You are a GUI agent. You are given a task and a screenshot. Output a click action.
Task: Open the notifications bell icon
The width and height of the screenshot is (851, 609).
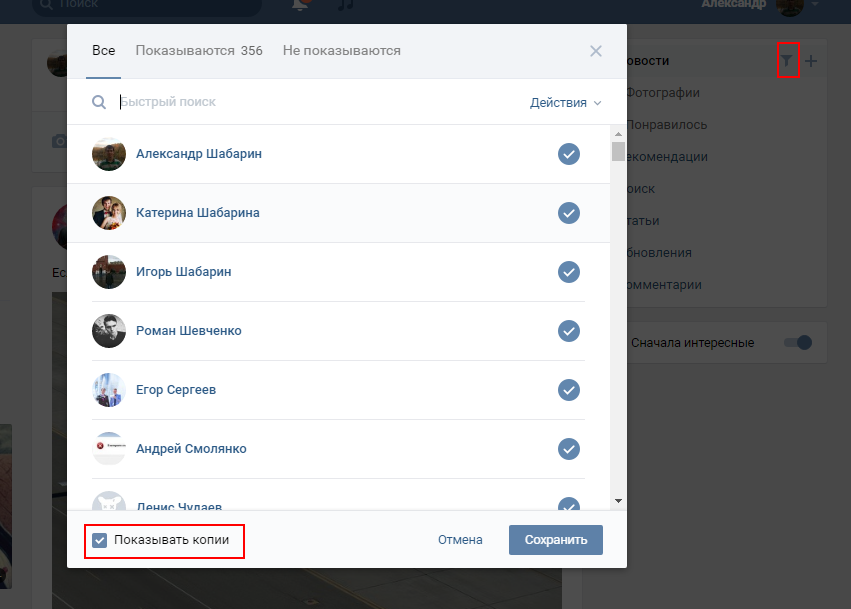[x=300, y=5]
